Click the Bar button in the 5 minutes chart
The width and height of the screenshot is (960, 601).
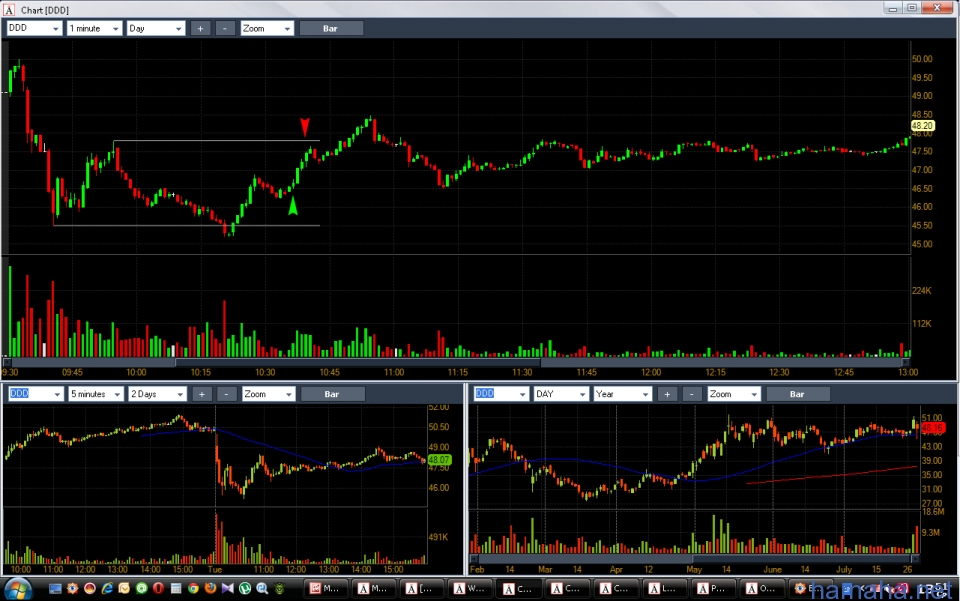332,394
